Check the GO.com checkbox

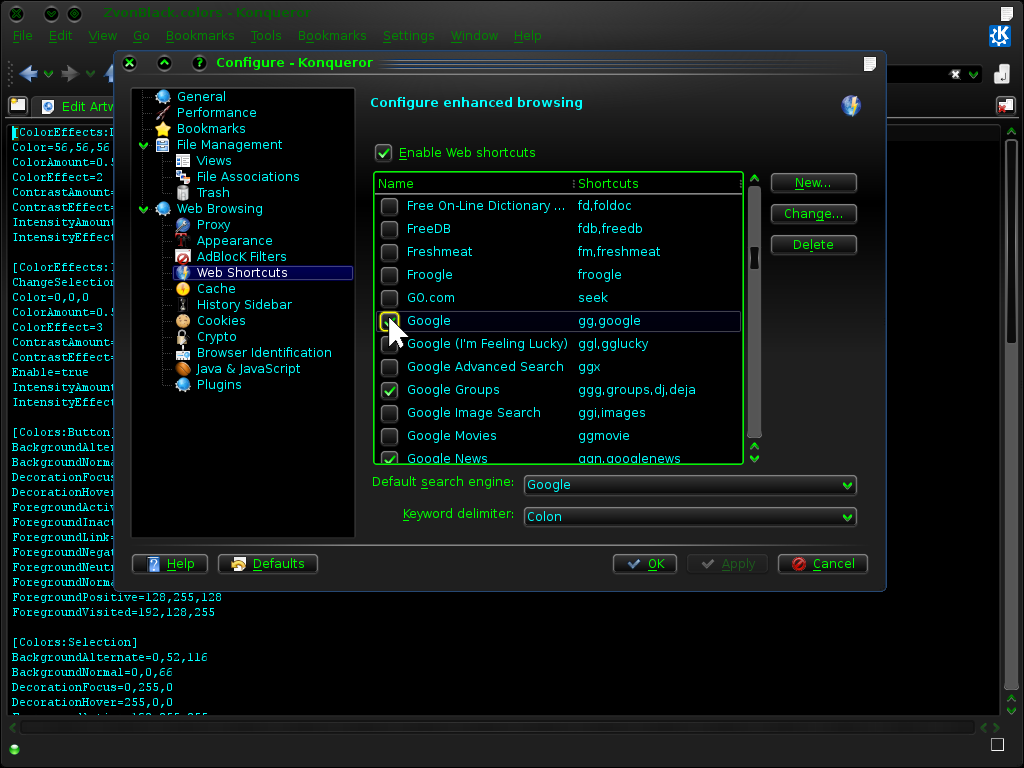(x=389, y=298)
